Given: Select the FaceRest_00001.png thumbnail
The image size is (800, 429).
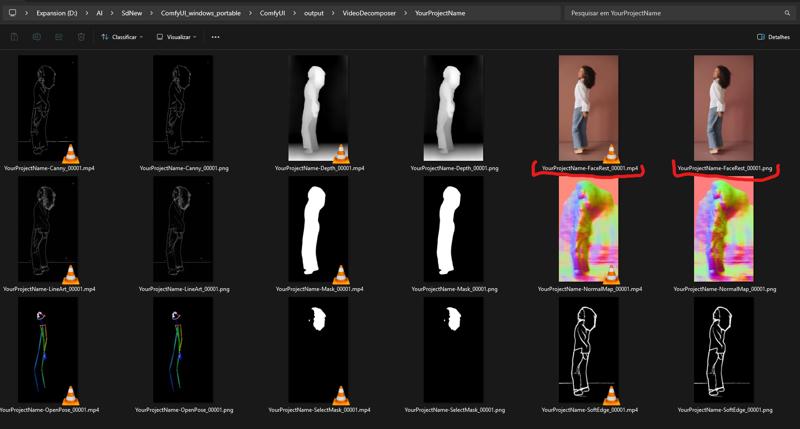Looking at the screenshot, I should click(x=724, y=108).
